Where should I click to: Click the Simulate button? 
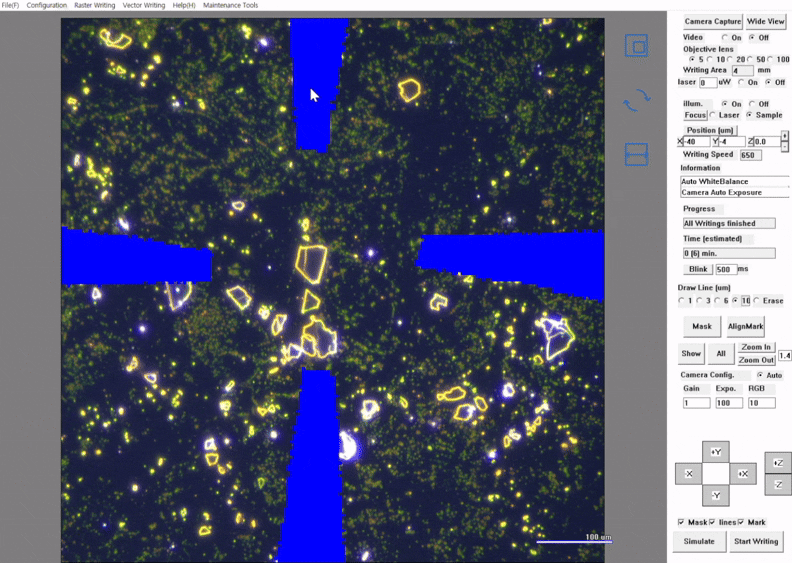(x=699, y=541)
